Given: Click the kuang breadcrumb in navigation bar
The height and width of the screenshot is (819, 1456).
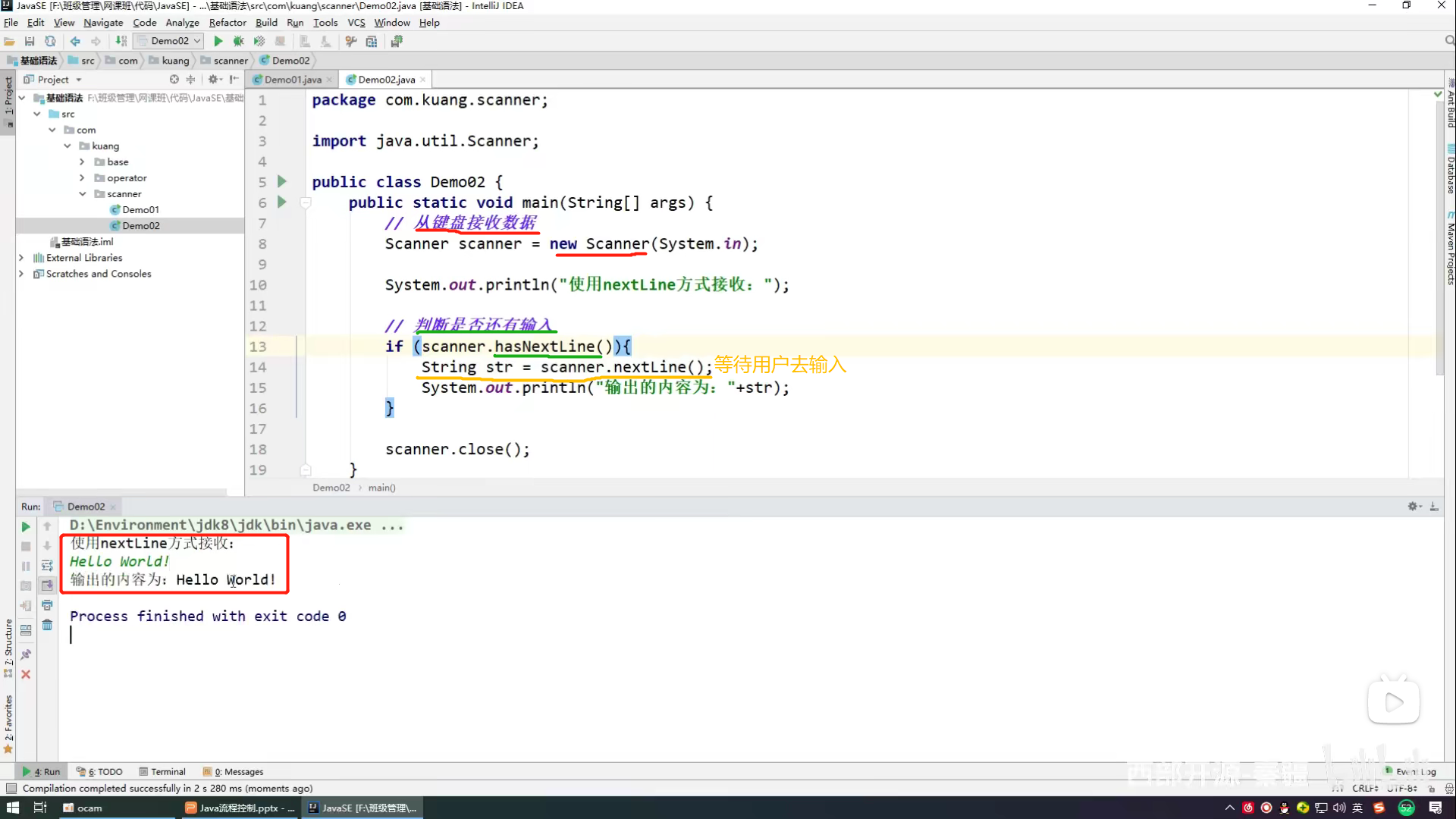Looking at the screenshot, I should tap(169, 61).
